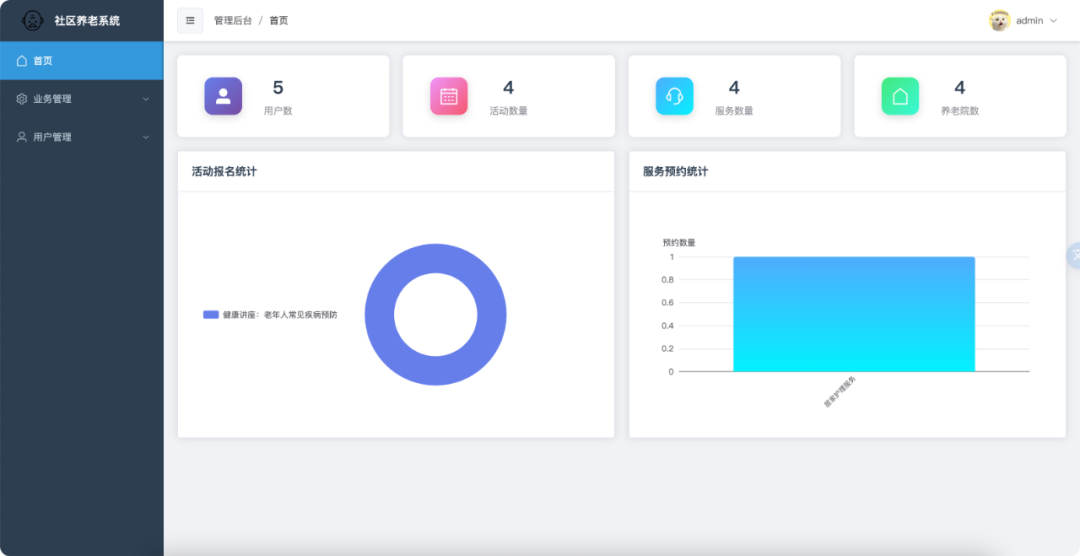Select 首页 in the sidebar menu
The image size is (1080, 556).
pos(81,61)
